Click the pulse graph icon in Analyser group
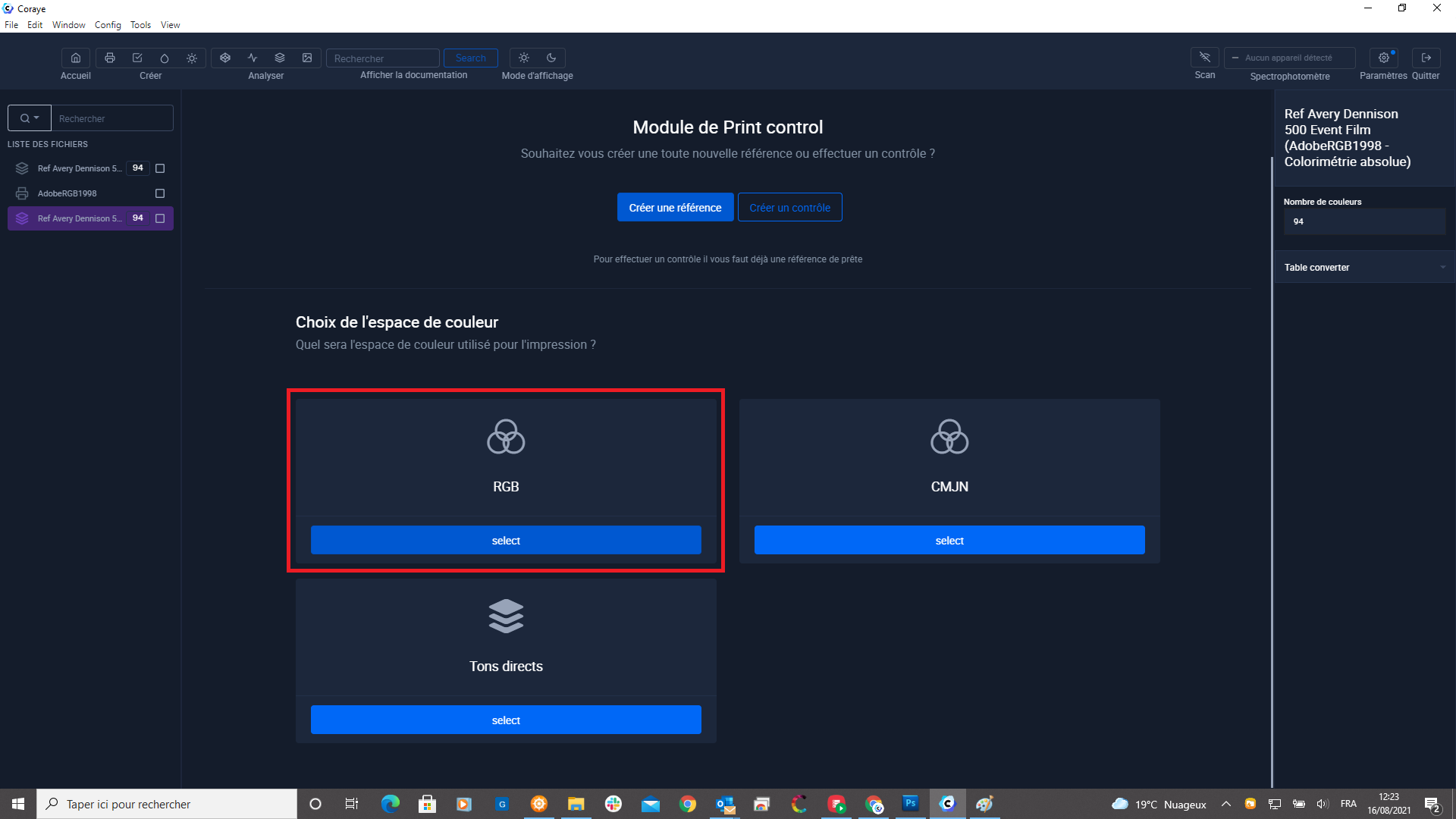This screenshot has width=1456, height=819. [x=253, y=58]
